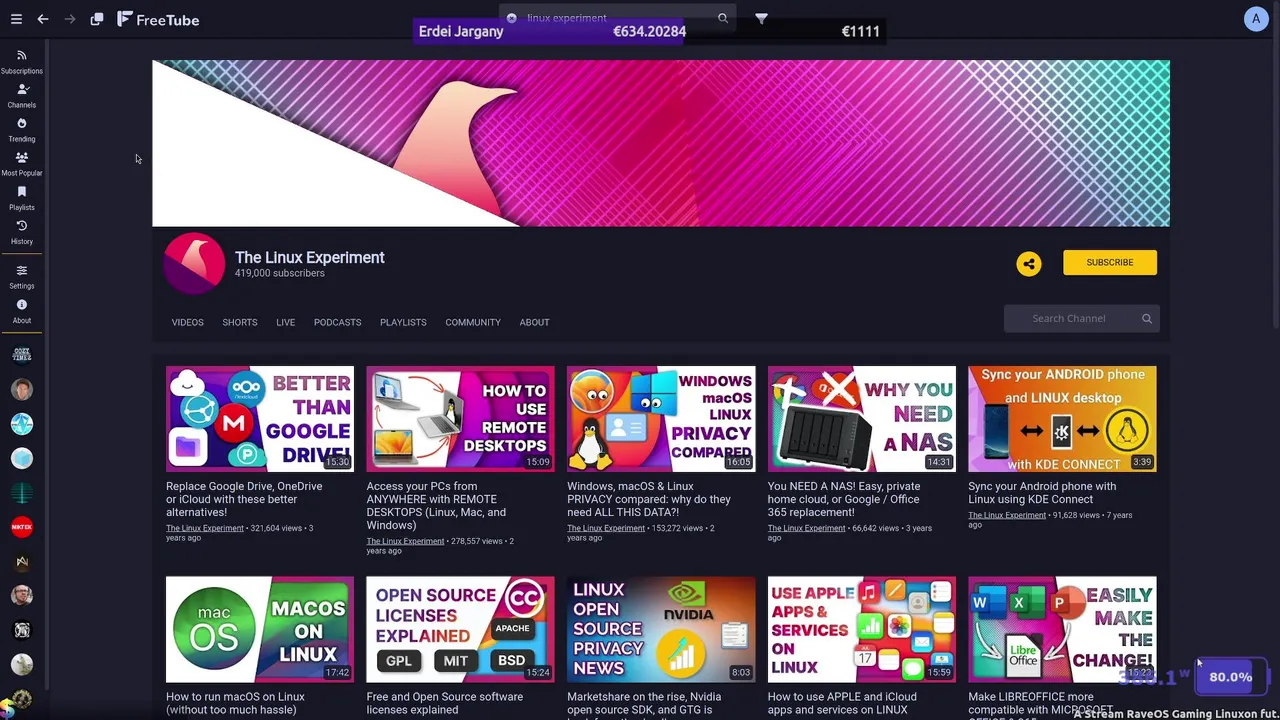This screenshot has height=720, width=1280.
Task: Open Trending in the sidebar
Action: 21,130
